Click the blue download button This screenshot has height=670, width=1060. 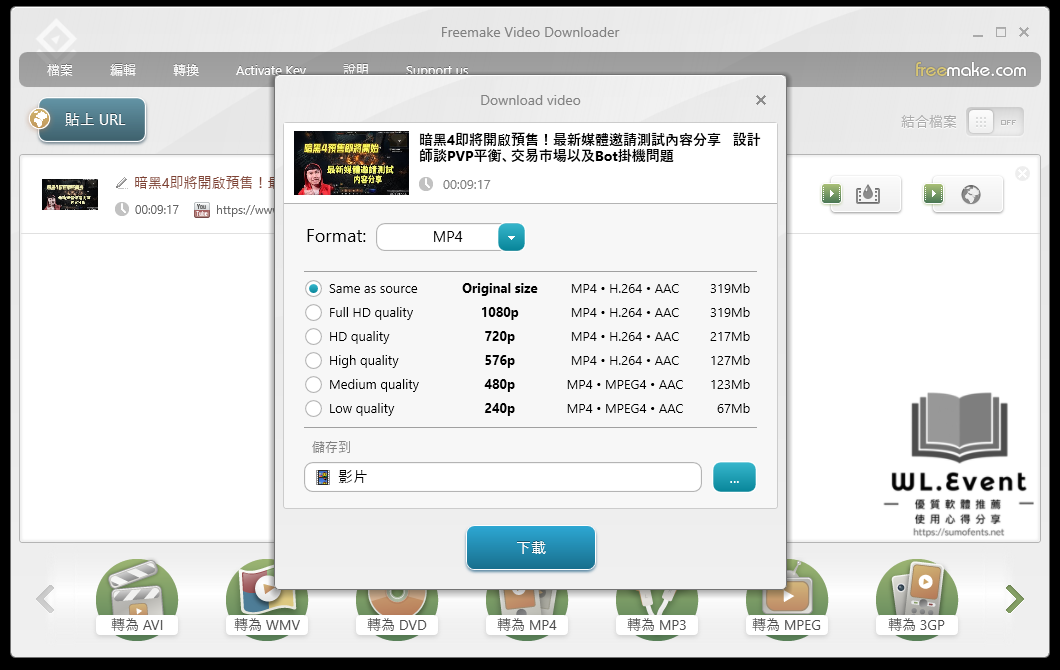click(531, 548)
